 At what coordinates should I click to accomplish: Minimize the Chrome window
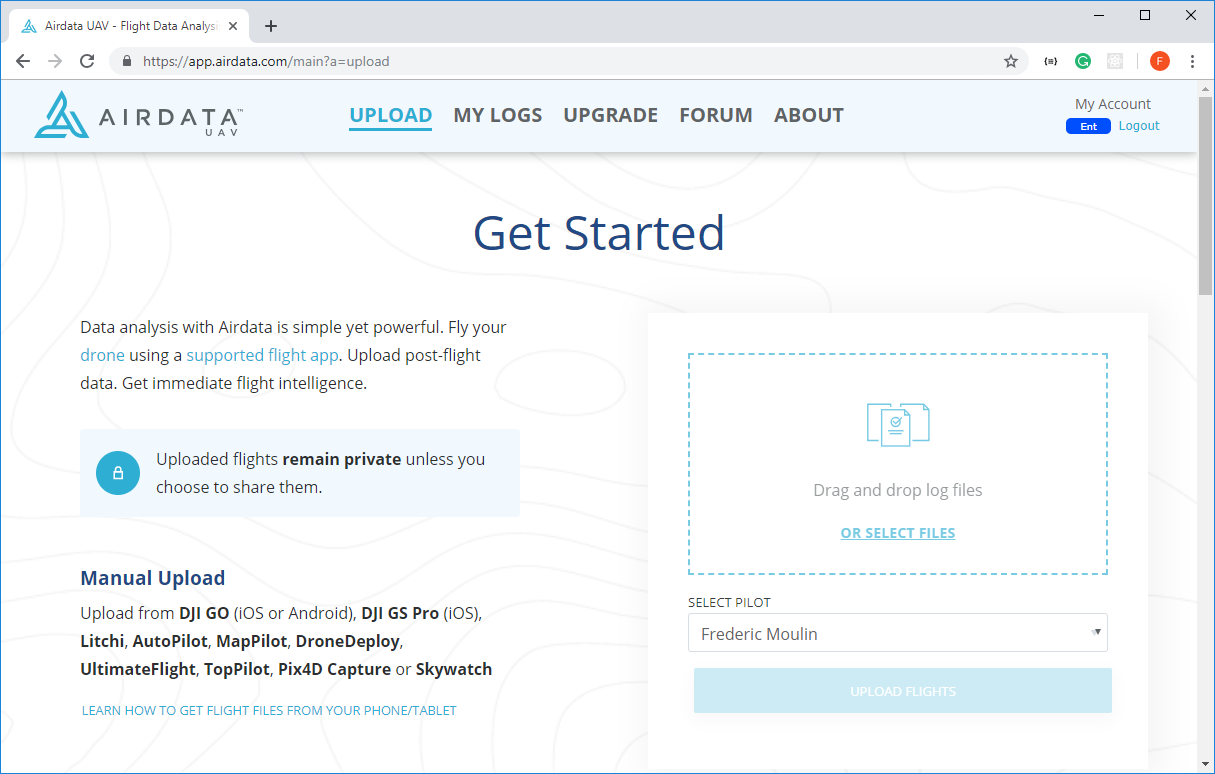[x=1098, y=15]
